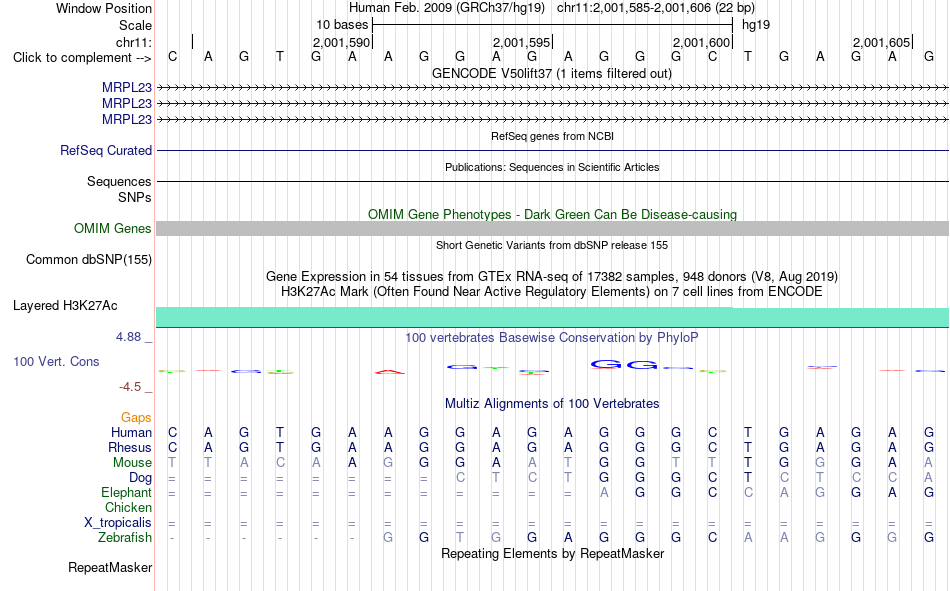Click the turquoise H3K27Ac signal bar
The height and width of the screenshot is (591, 950).
click(553, 317)
